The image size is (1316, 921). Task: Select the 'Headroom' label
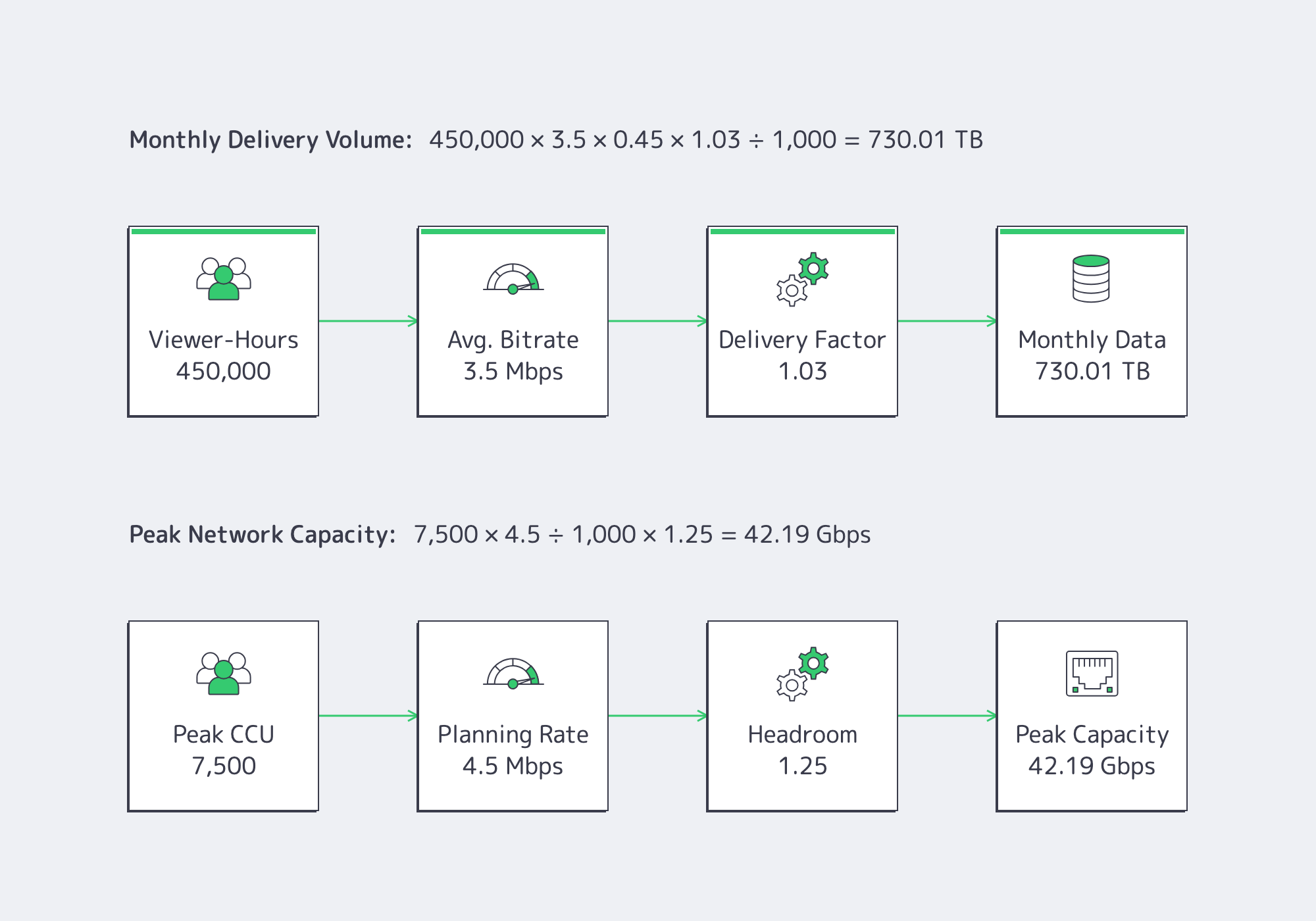tap(803, 735)
